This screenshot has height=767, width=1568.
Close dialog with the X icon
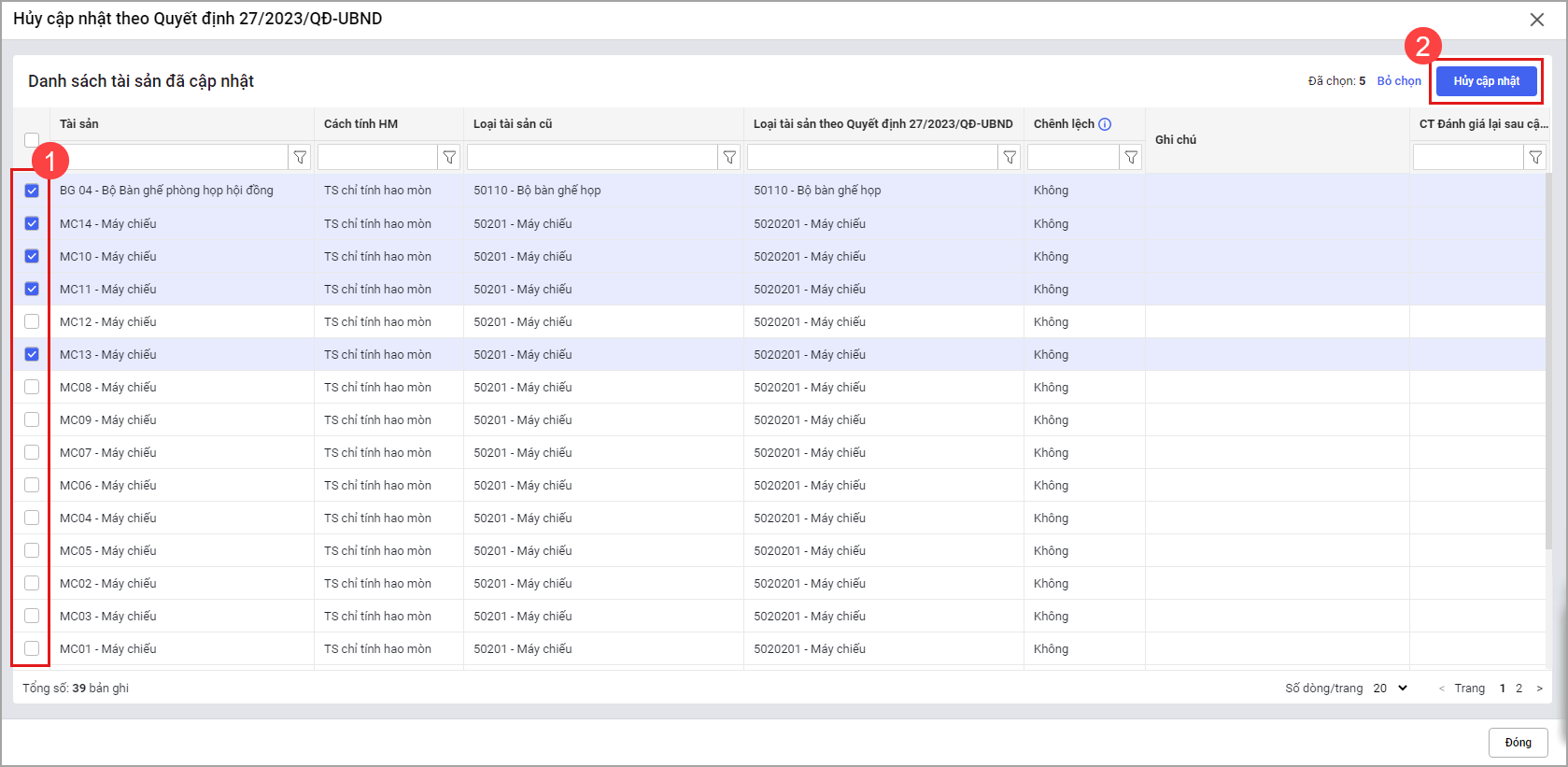(x=1536, y=20)
